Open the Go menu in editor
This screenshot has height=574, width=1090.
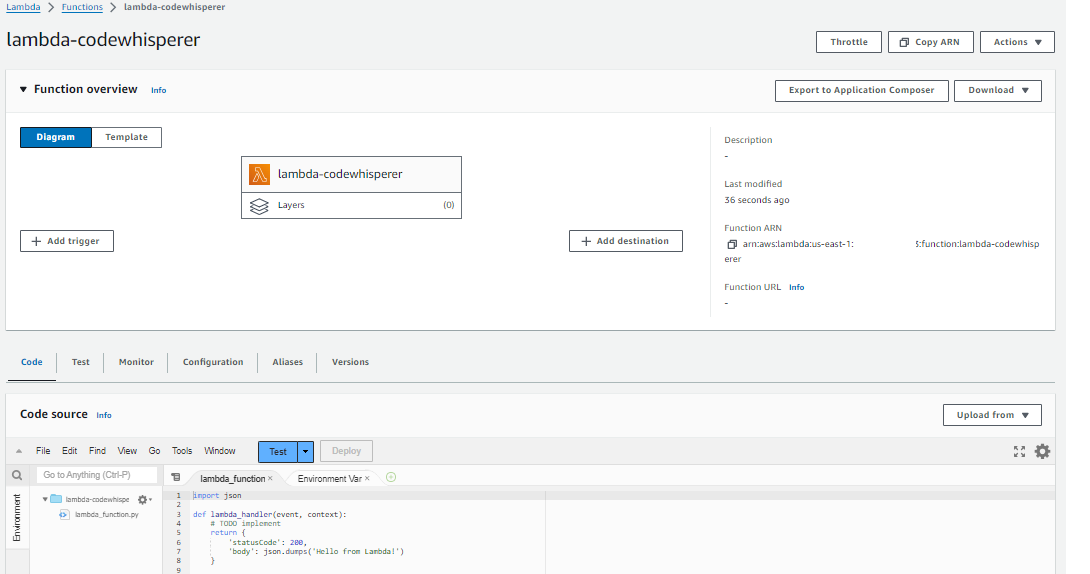[x=154, y=451]
